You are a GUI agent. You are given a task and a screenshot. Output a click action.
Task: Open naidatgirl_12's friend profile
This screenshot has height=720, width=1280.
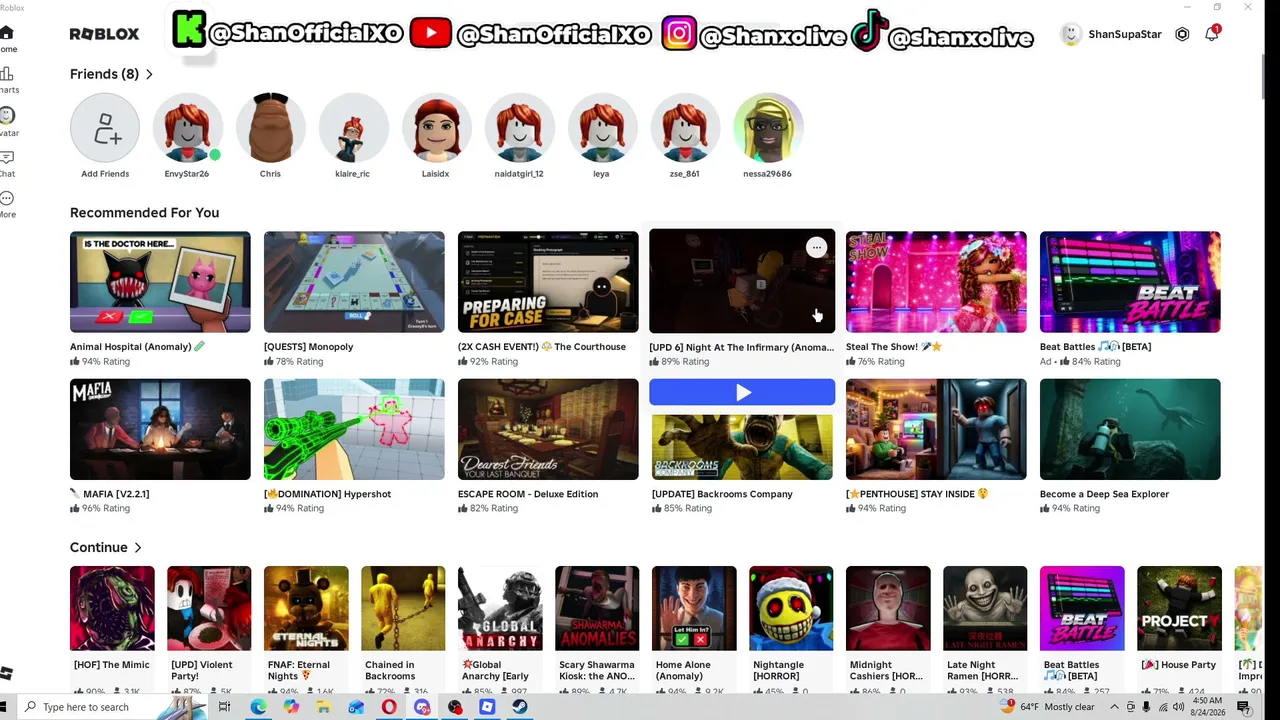pyautogui.click(x=519, y=128)
